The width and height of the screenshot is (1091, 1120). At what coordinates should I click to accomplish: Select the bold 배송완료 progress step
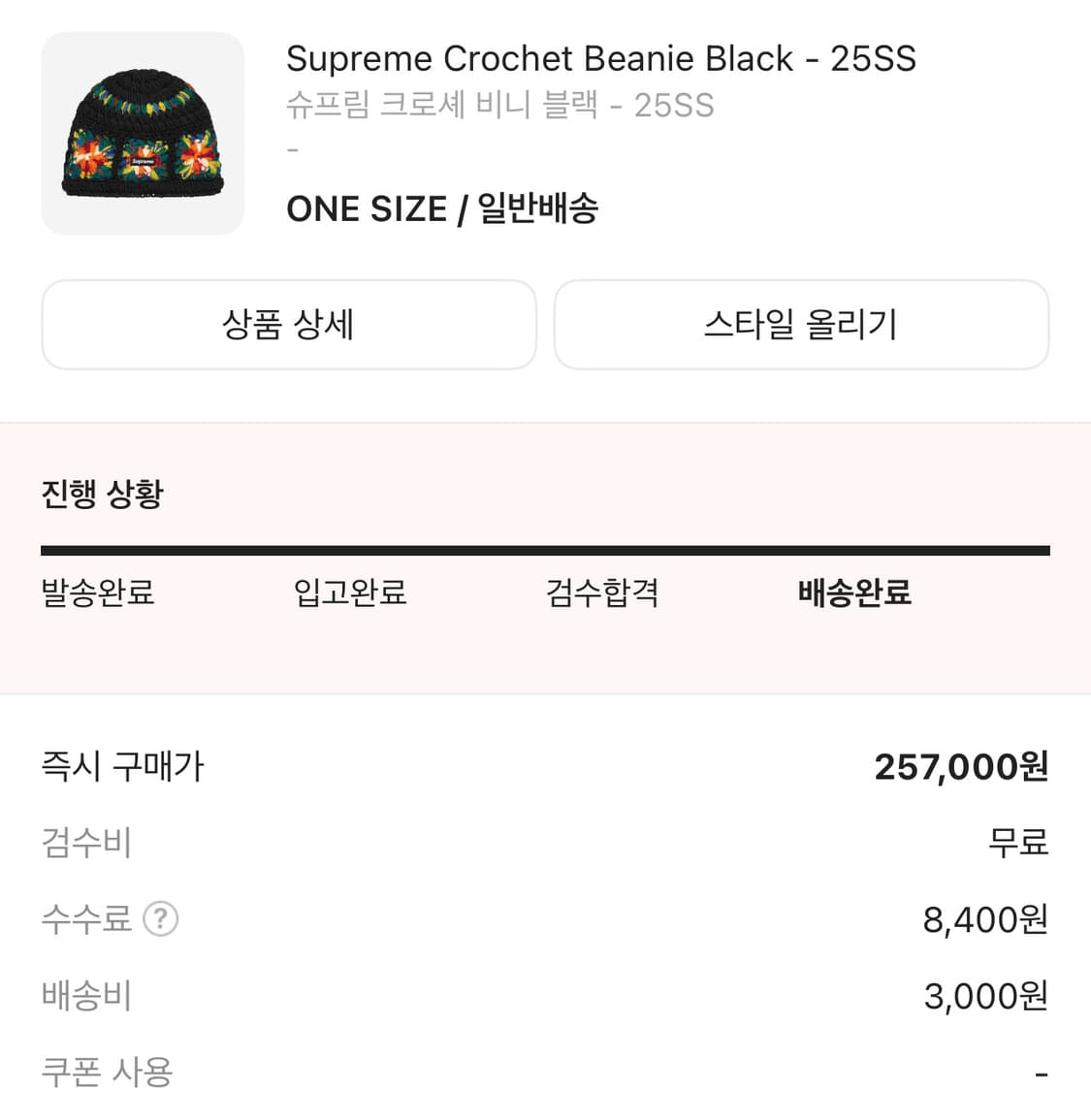854,592
